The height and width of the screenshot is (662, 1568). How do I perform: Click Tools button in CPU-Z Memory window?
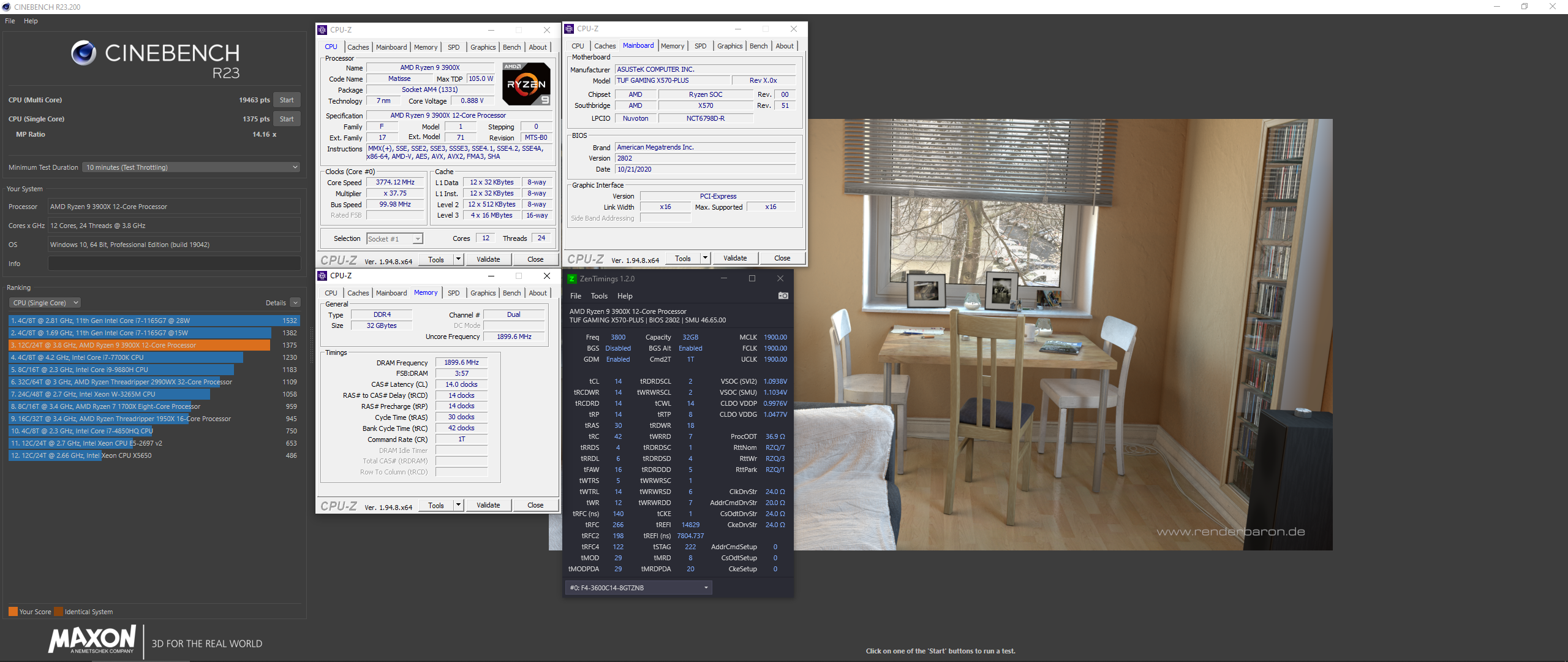click(436, 505)
